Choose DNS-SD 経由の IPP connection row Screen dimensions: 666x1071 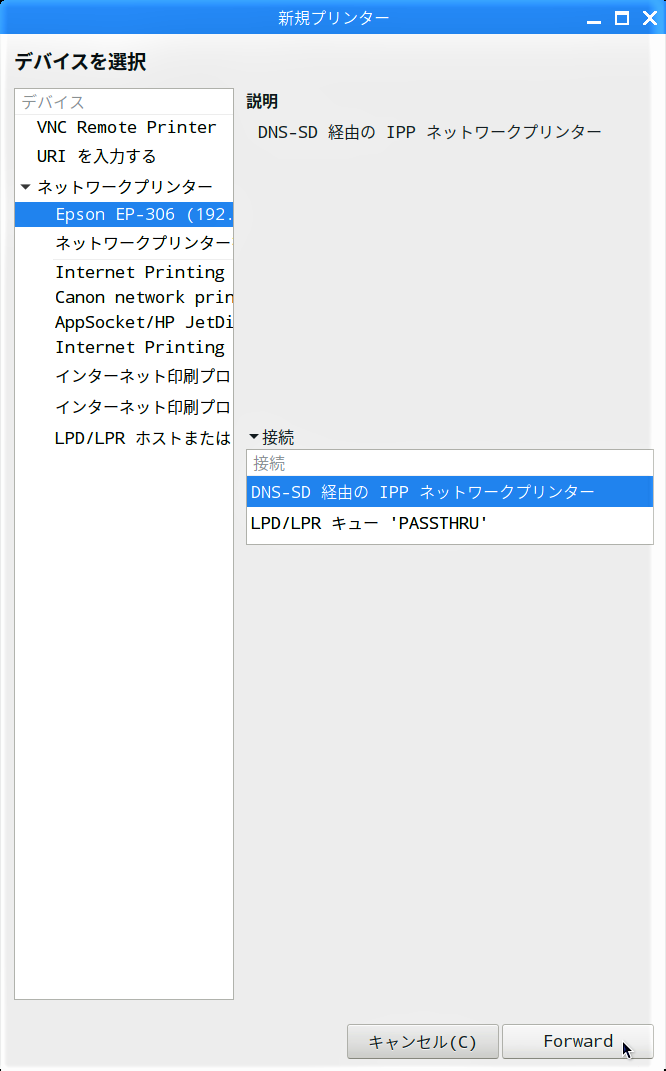click(x=449, y=492)
